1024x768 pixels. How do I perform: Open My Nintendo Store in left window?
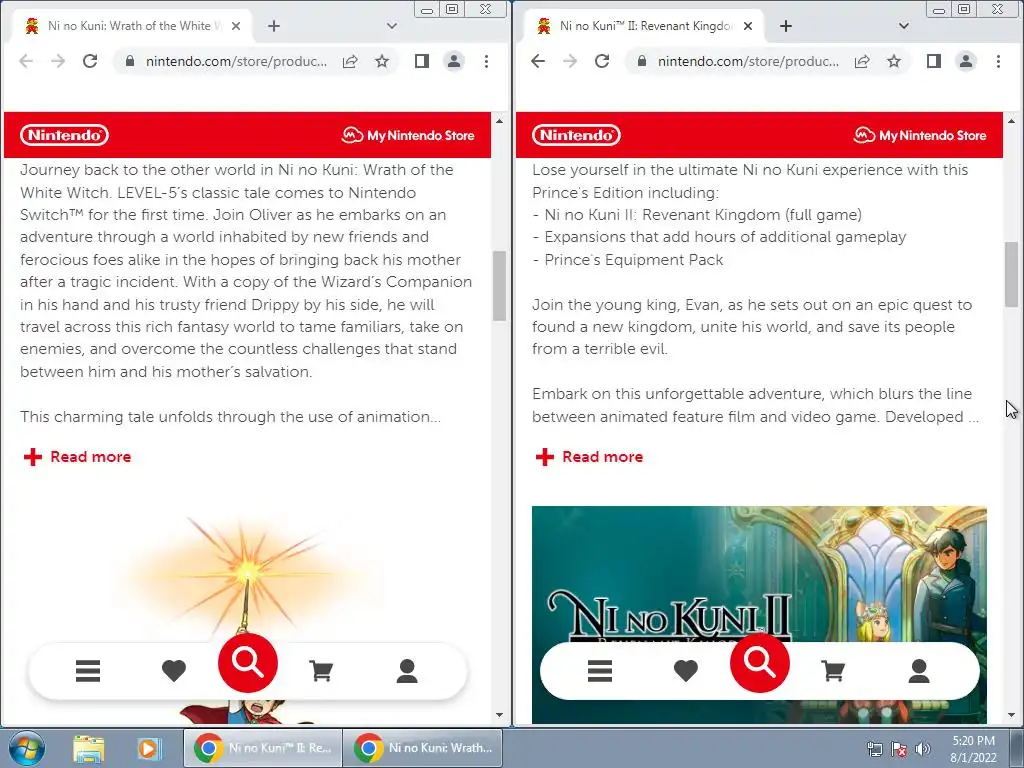(x=408, y=135)
